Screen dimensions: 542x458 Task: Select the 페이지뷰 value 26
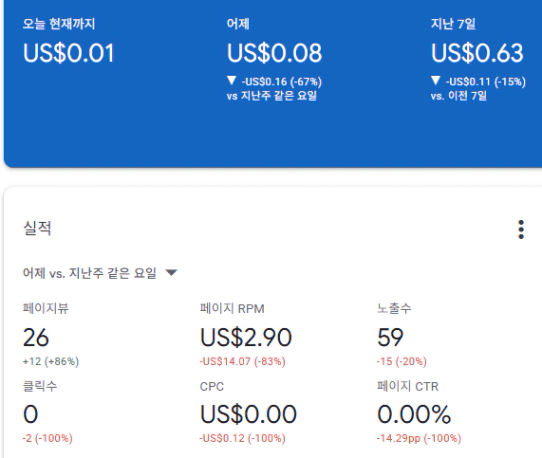36,337
